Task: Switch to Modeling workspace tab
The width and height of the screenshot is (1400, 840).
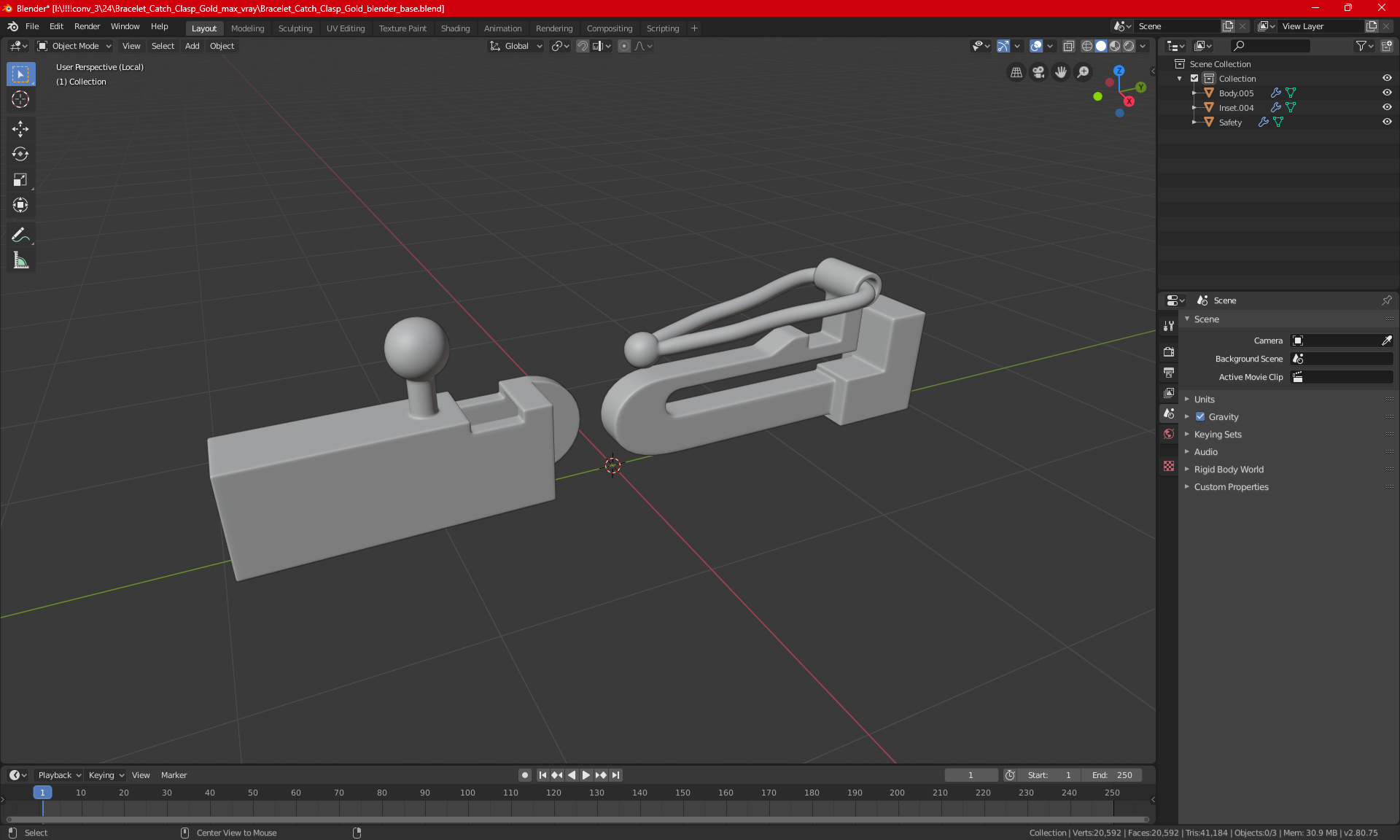Action: point(247,28)
